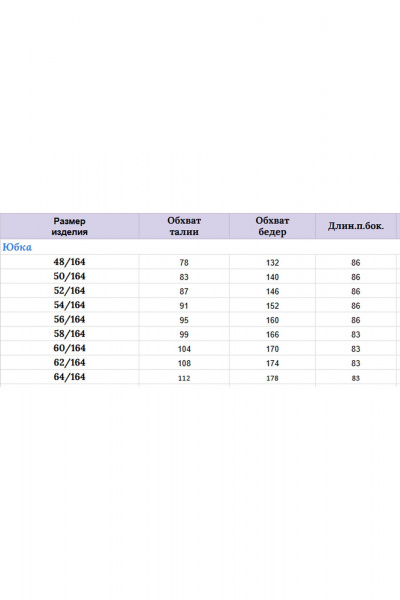Viewport: 400px width, 600px height.
Task: Click the 'Размер изделия' header cell
Action: click(69, 226)
